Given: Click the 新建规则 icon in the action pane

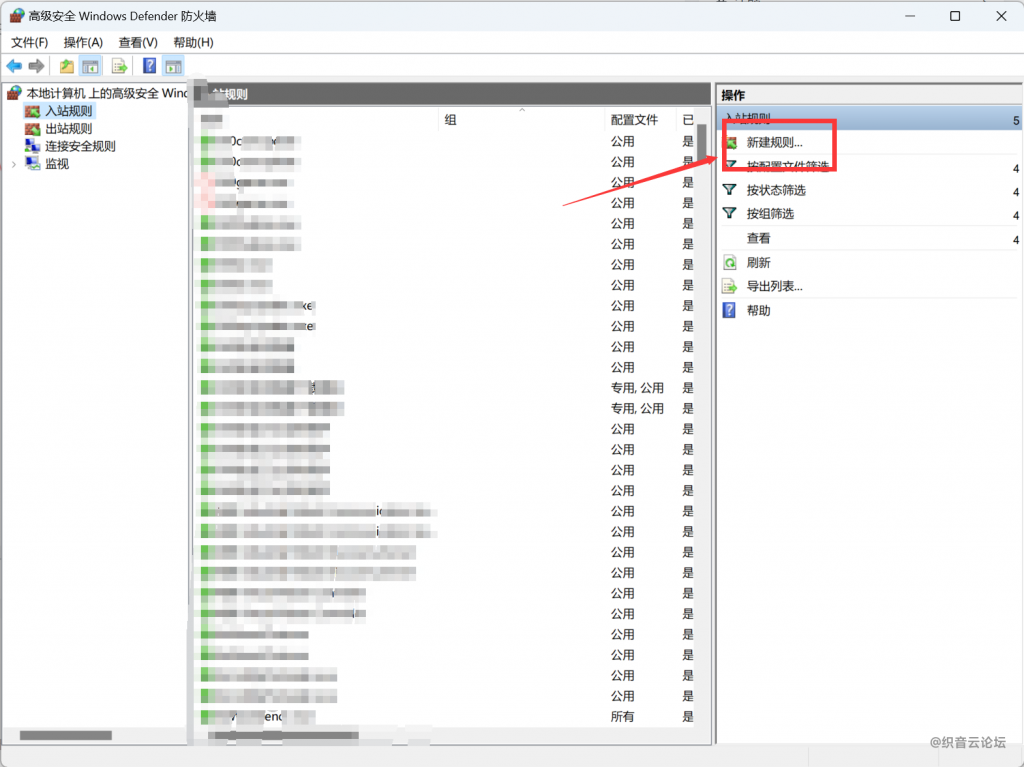Looking at the screenshot, I should 731,142.
